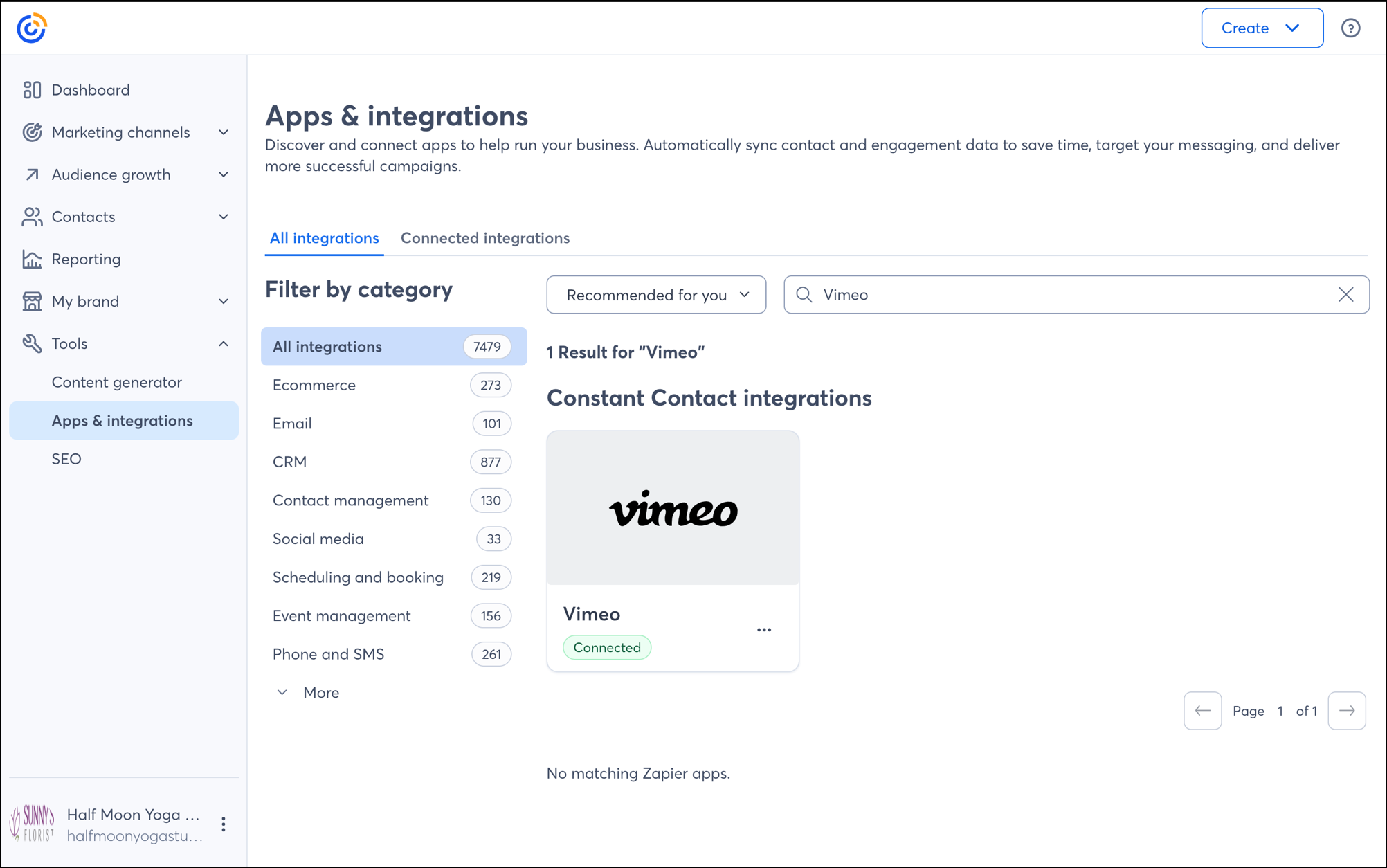Go to previous results page arrow

pyautogui.click(x=1202, y=711)
